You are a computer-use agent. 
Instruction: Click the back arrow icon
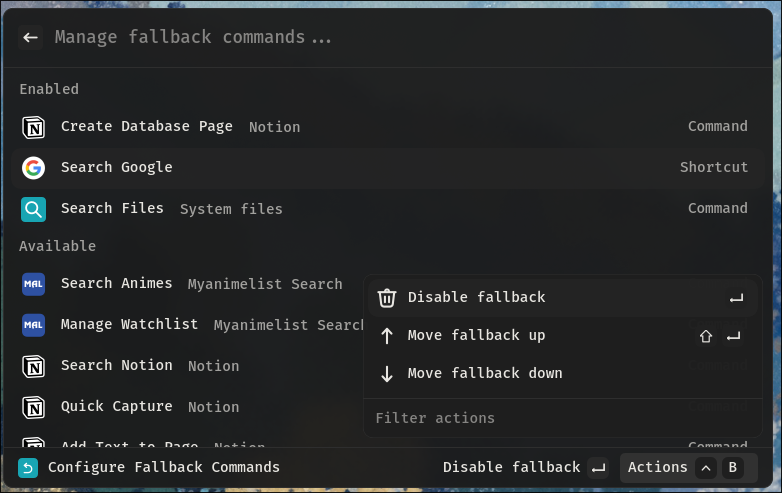click(x=30, y=37)
